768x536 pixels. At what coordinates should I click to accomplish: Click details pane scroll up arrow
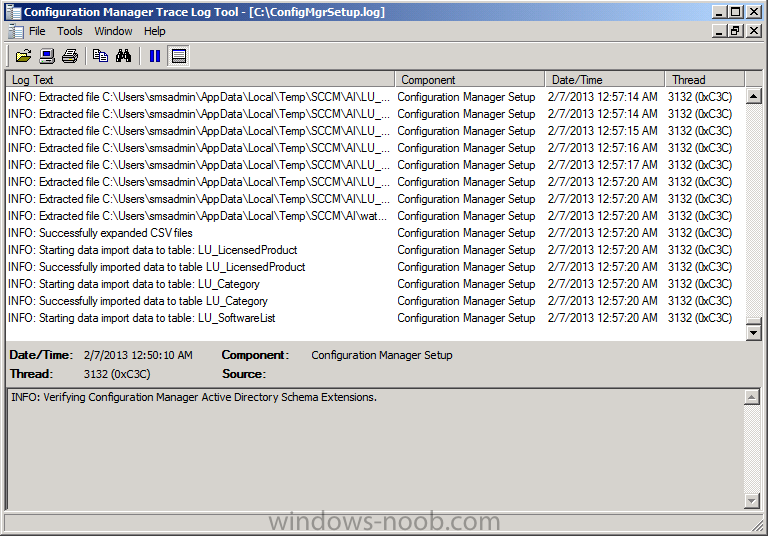coord(751,397)
